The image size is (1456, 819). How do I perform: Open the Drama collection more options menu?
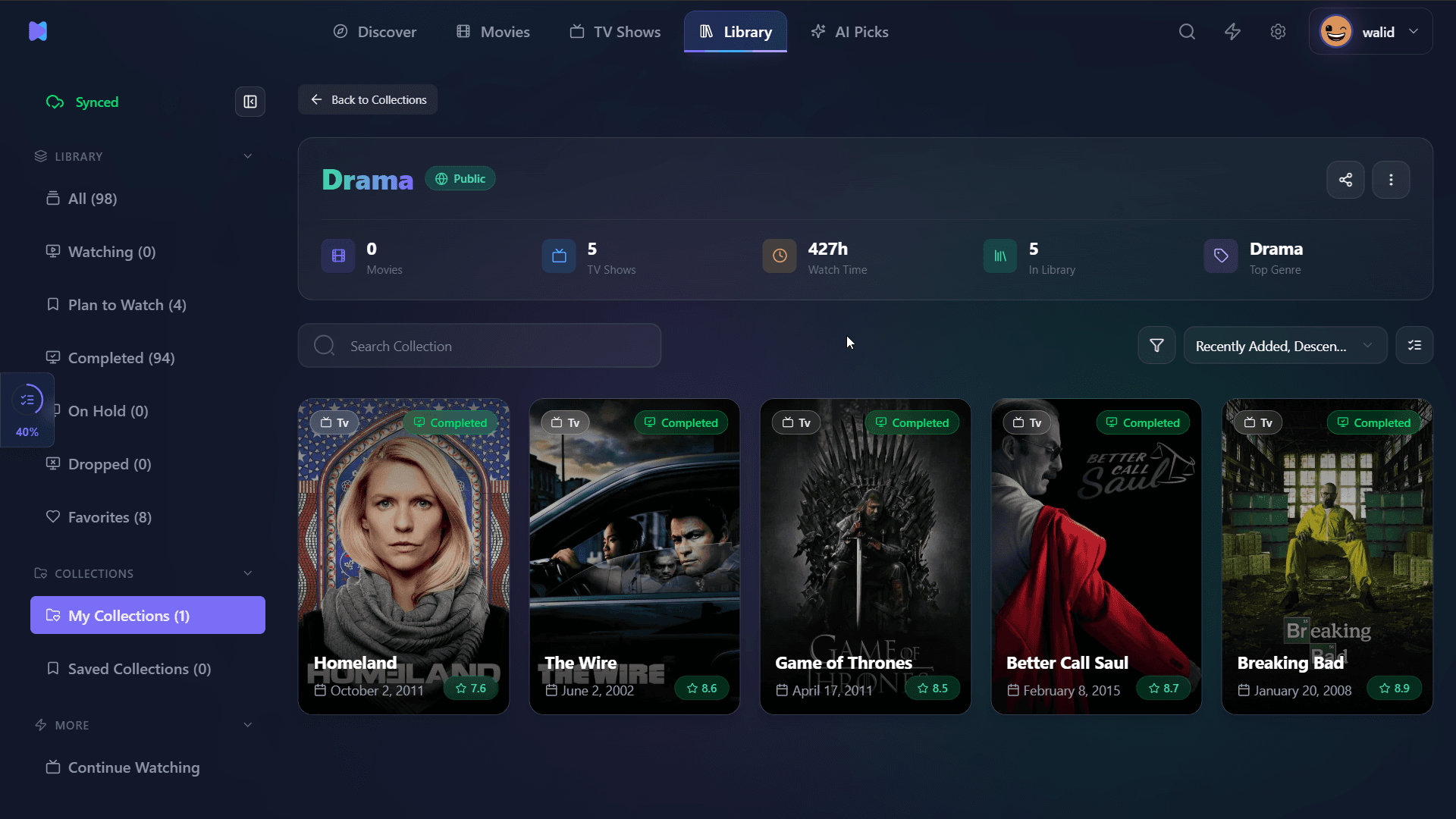tap(1391, 180)
